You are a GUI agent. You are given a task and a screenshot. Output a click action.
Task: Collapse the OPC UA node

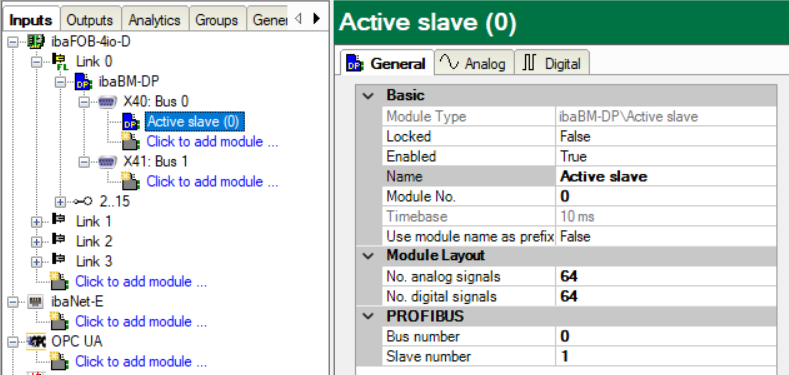[x=13, y=341]
